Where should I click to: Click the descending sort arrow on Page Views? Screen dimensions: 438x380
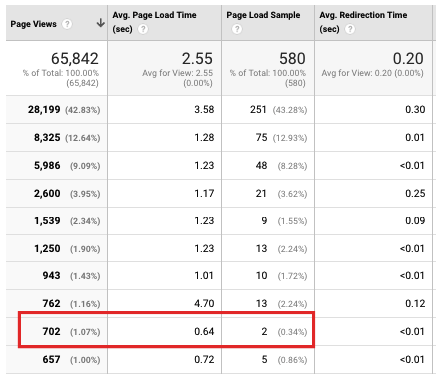point(100,23)
